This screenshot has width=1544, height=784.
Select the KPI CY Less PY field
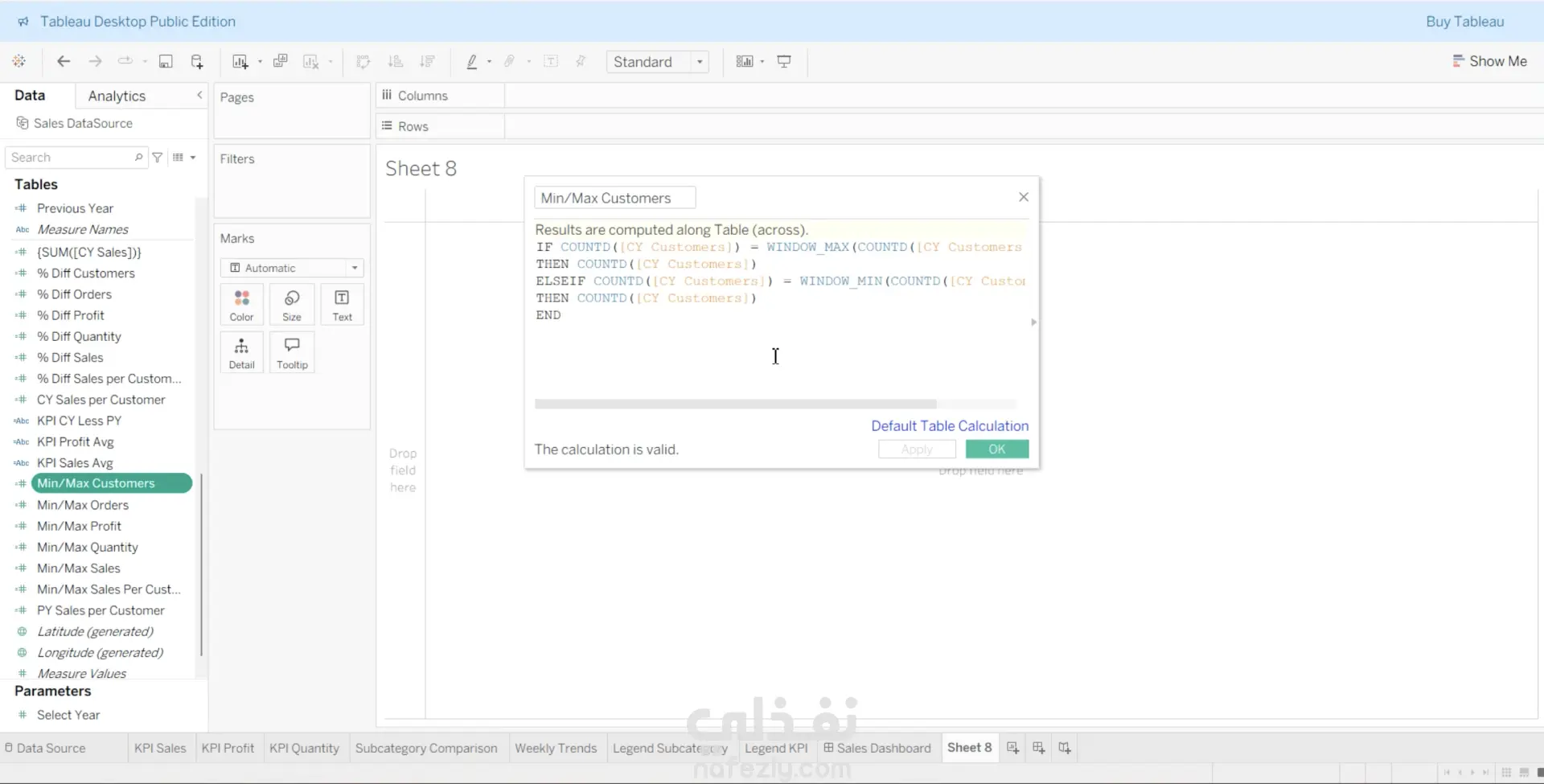pyautogui.click(x=79, y=421)
